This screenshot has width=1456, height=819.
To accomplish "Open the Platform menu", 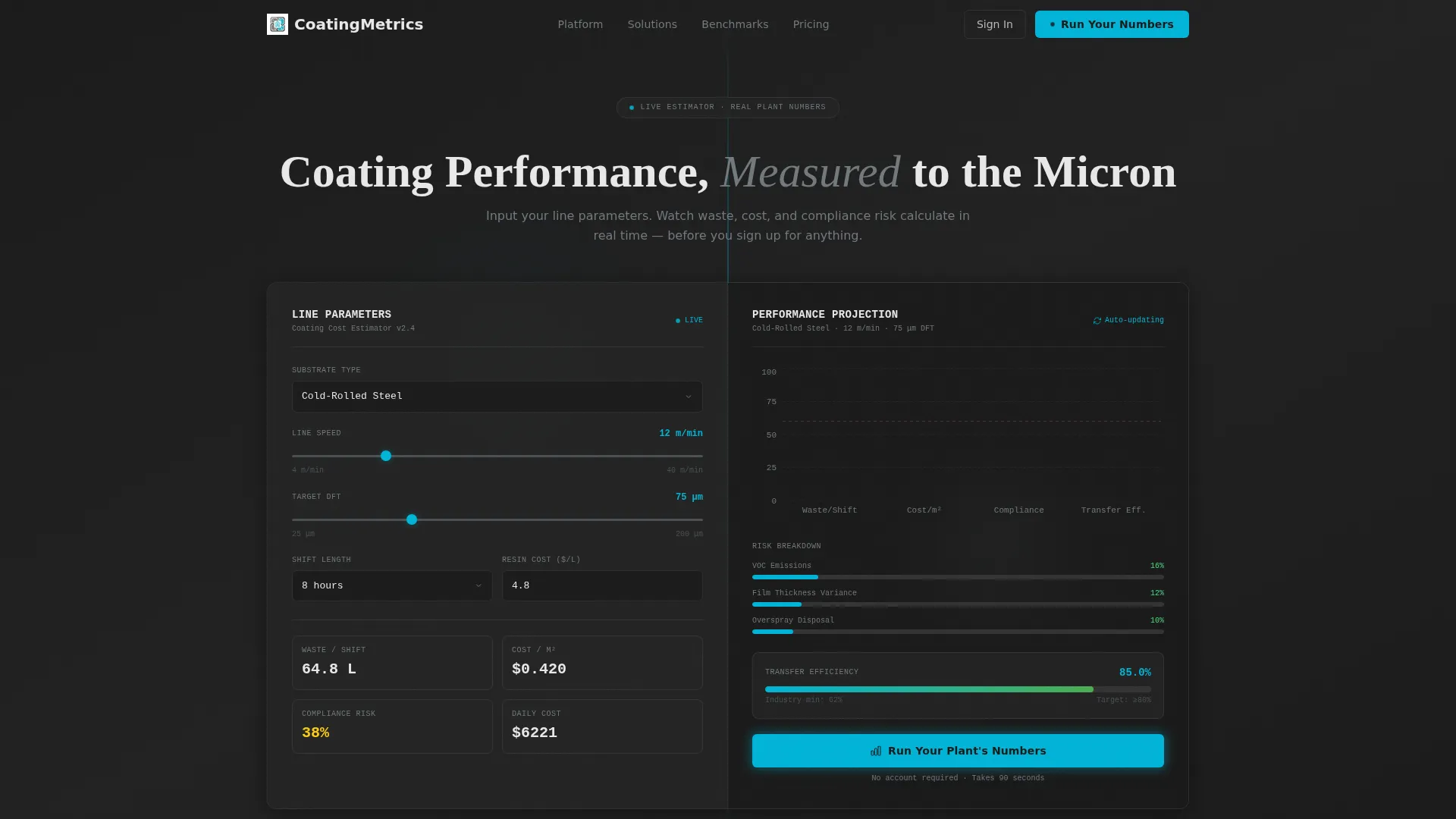I will tap(580, 24).
